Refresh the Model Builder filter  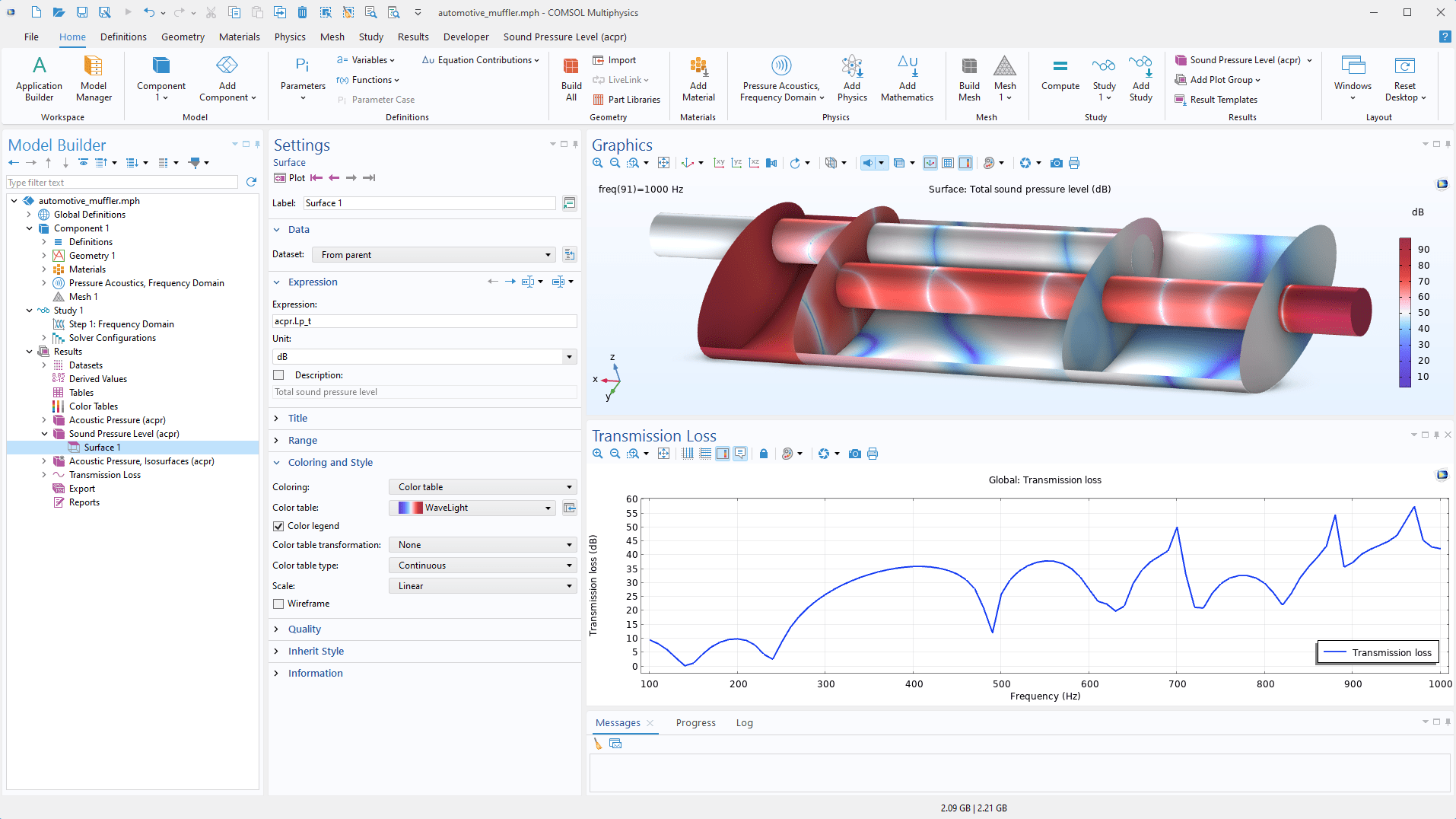pos(251,182)
